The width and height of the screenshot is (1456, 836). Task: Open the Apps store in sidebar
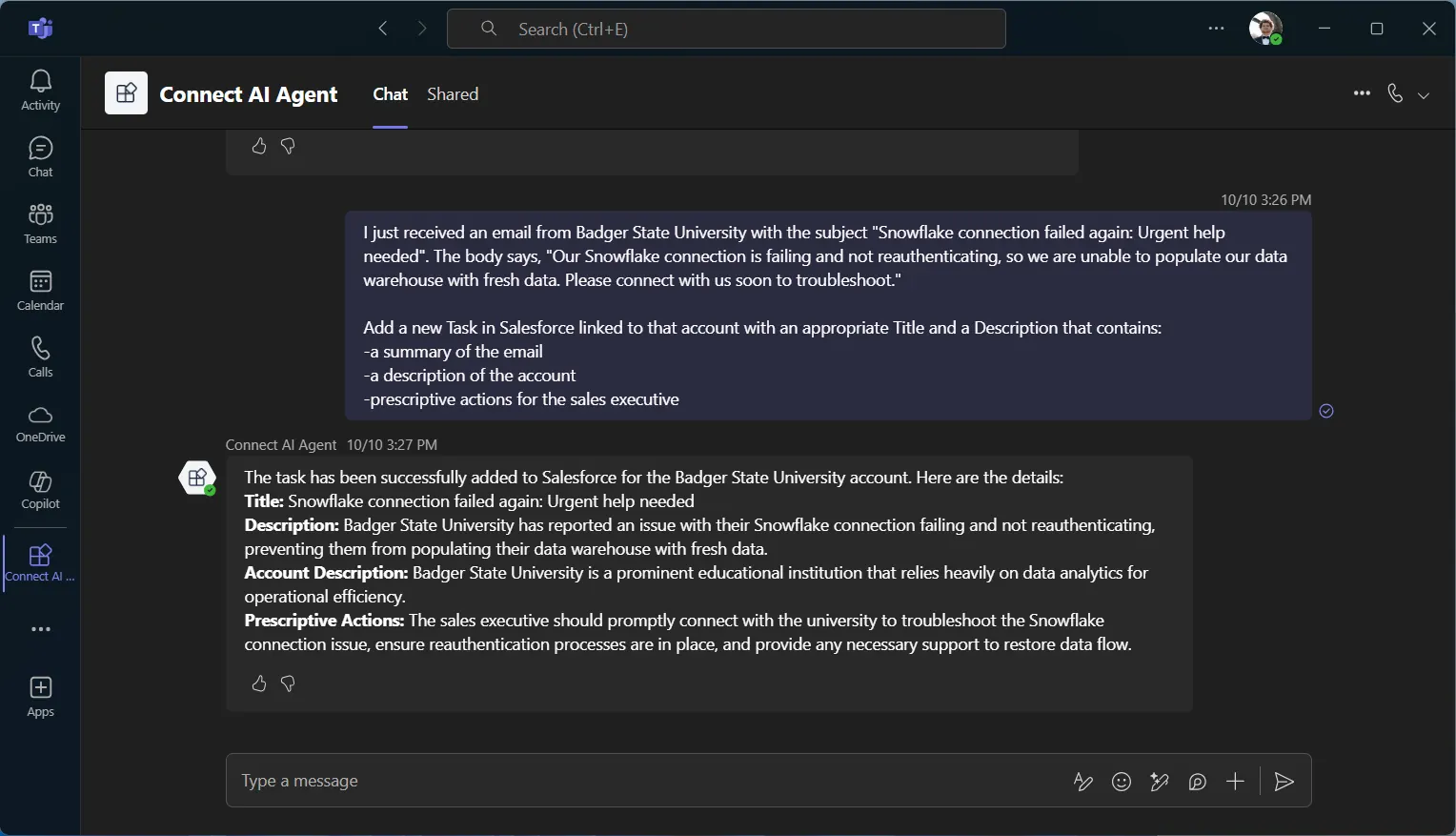[x=40, y=697]
